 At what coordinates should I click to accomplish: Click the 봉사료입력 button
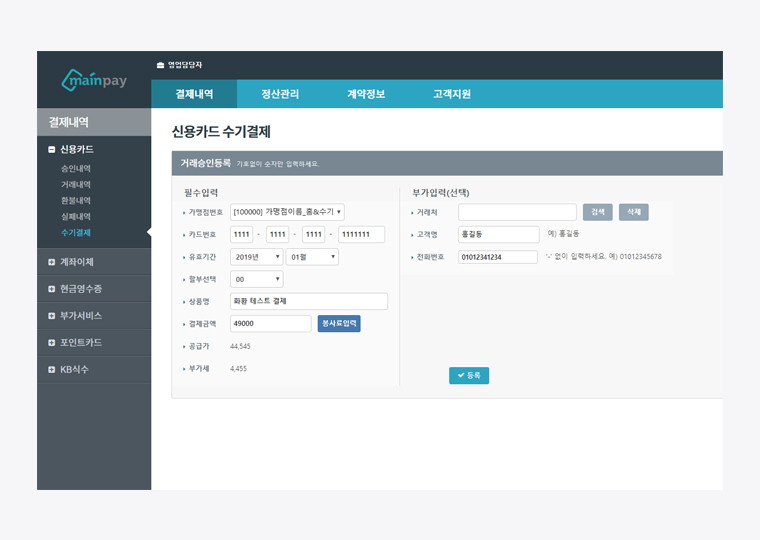point(339,324)
